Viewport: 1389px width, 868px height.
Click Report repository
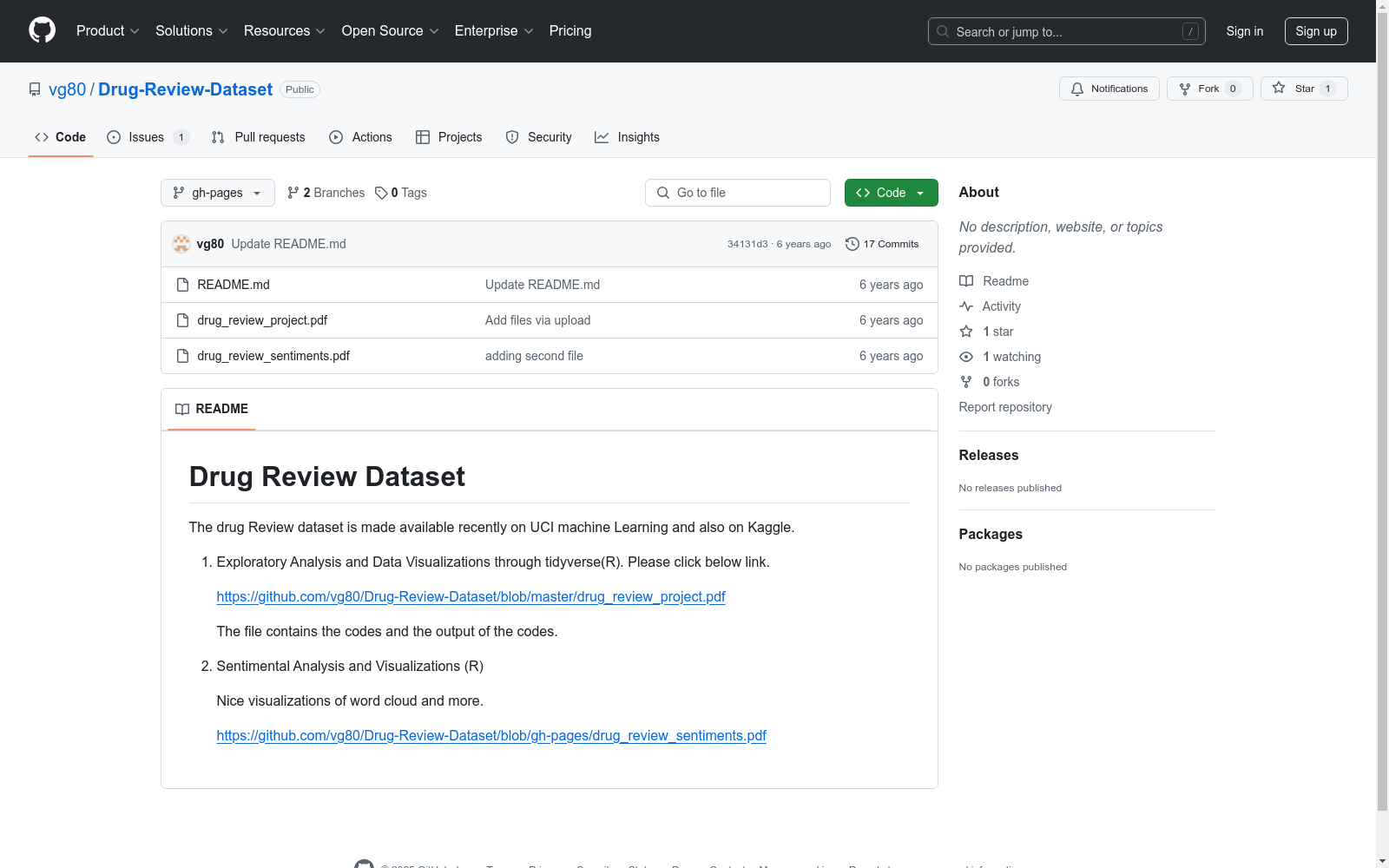(1005, 407)
